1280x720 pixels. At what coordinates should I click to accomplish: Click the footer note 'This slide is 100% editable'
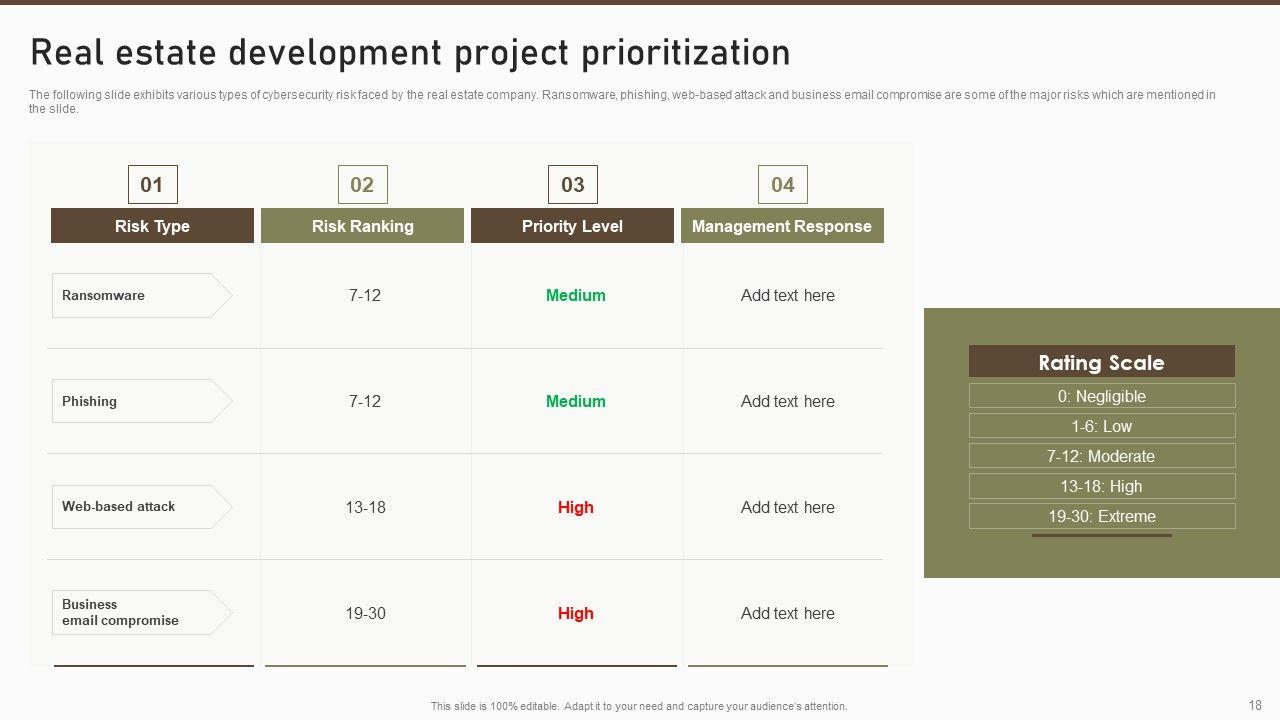[639, 706]
